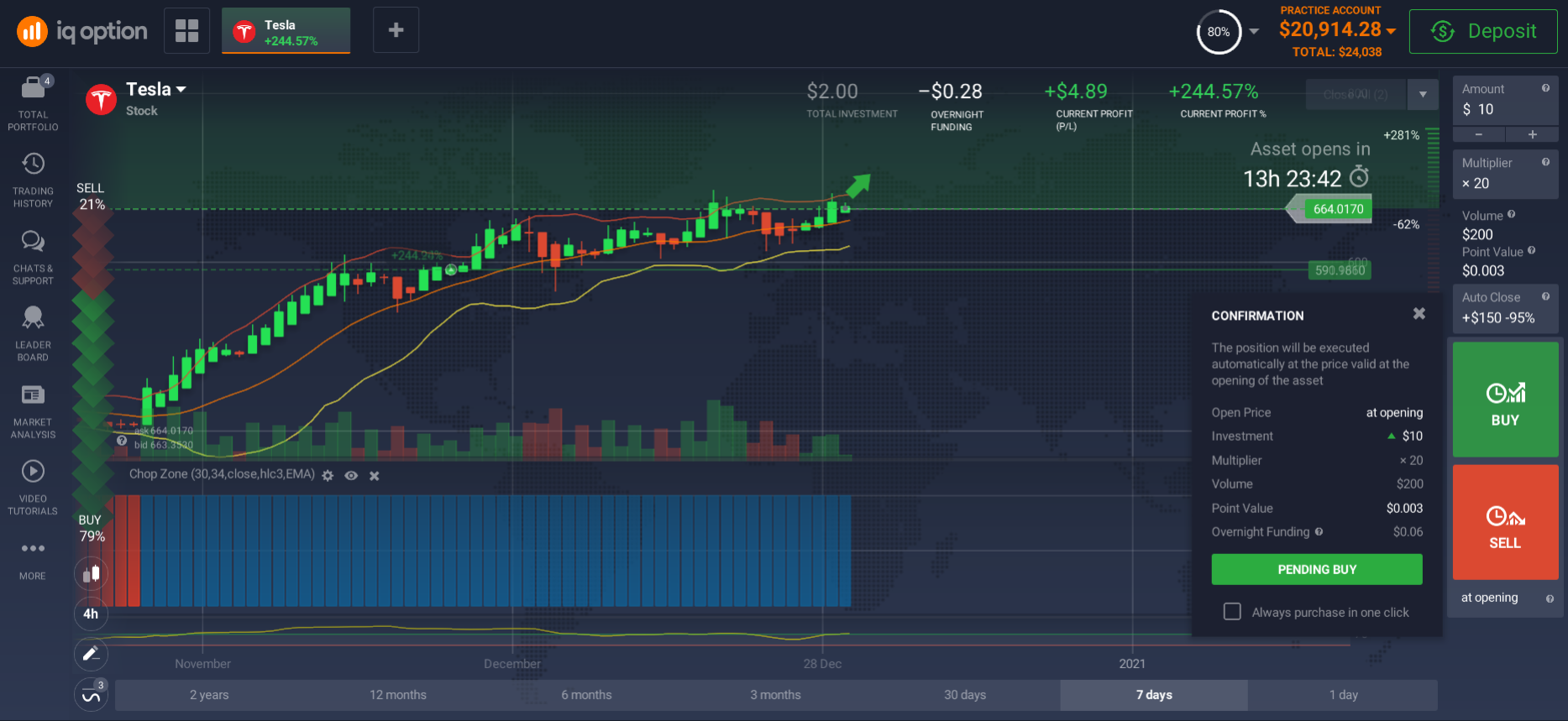Close the Confirmation dialog
The image size is (1568, 721).
click(1419, 314)
